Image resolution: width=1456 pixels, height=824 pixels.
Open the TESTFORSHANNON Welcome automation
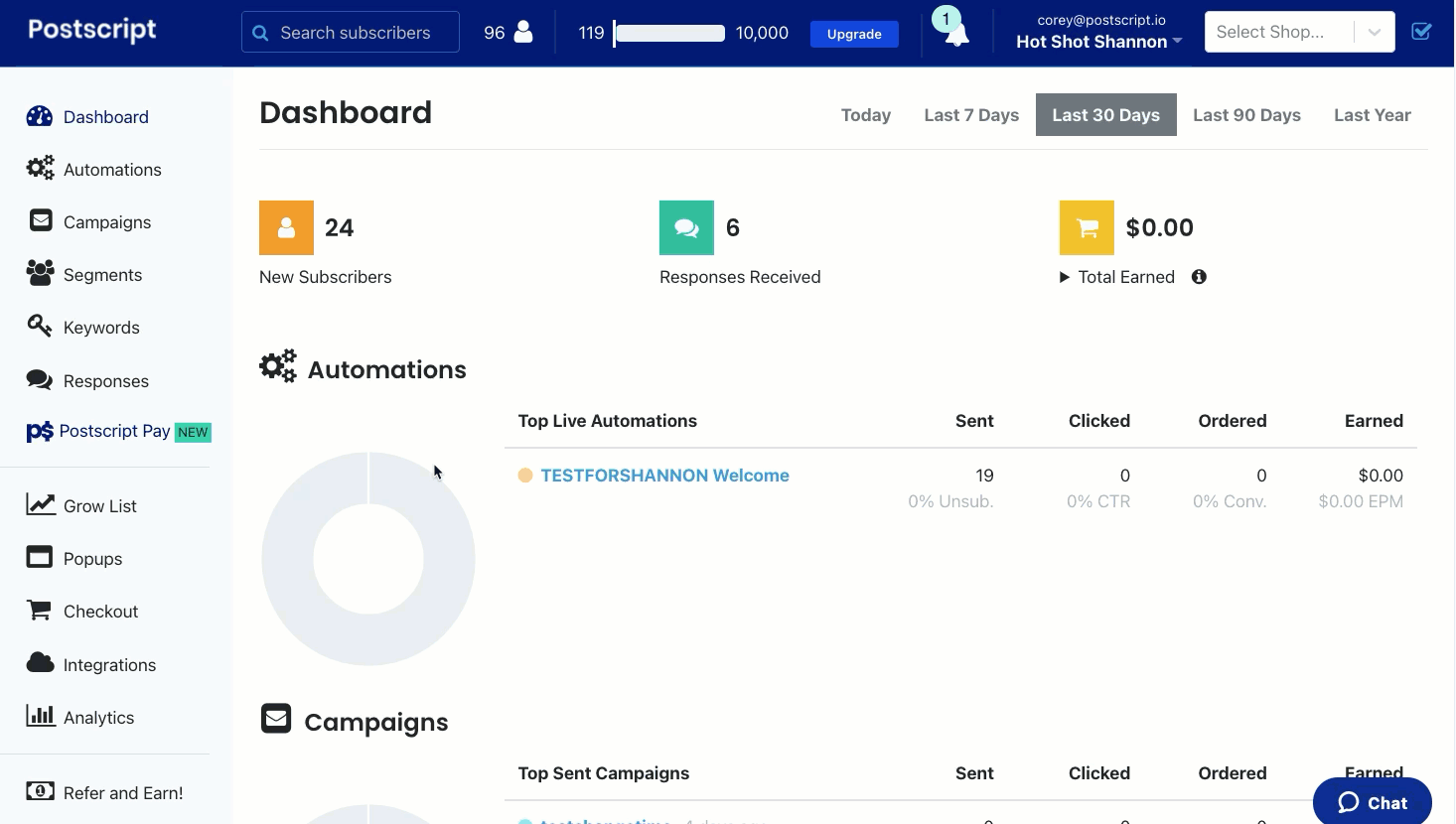(664, 476)
